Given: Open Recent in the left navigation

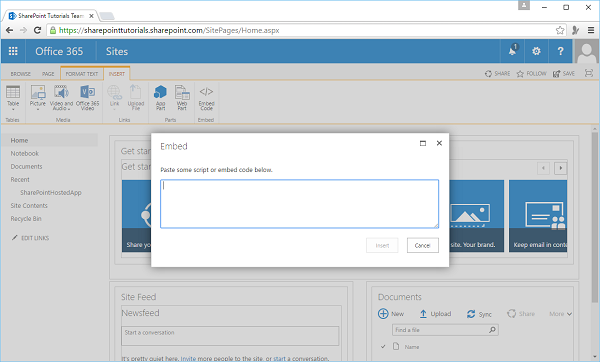Looking at the screenshot, I should (x=20, y=179).
